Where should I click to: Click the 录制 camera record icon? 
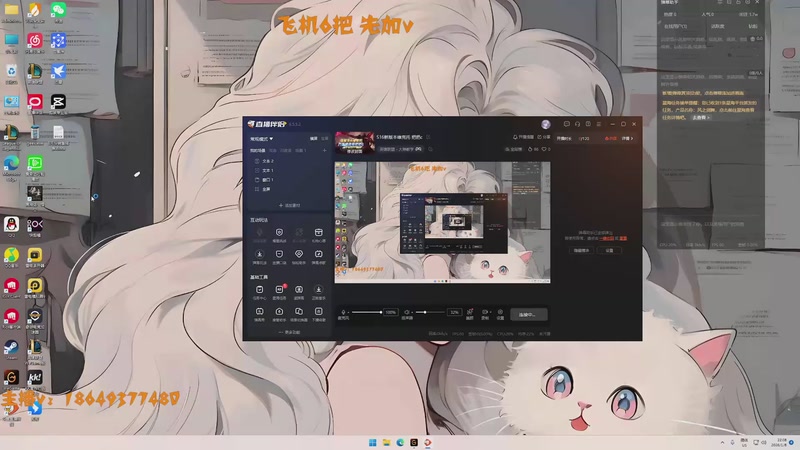(x=485, y=314)
